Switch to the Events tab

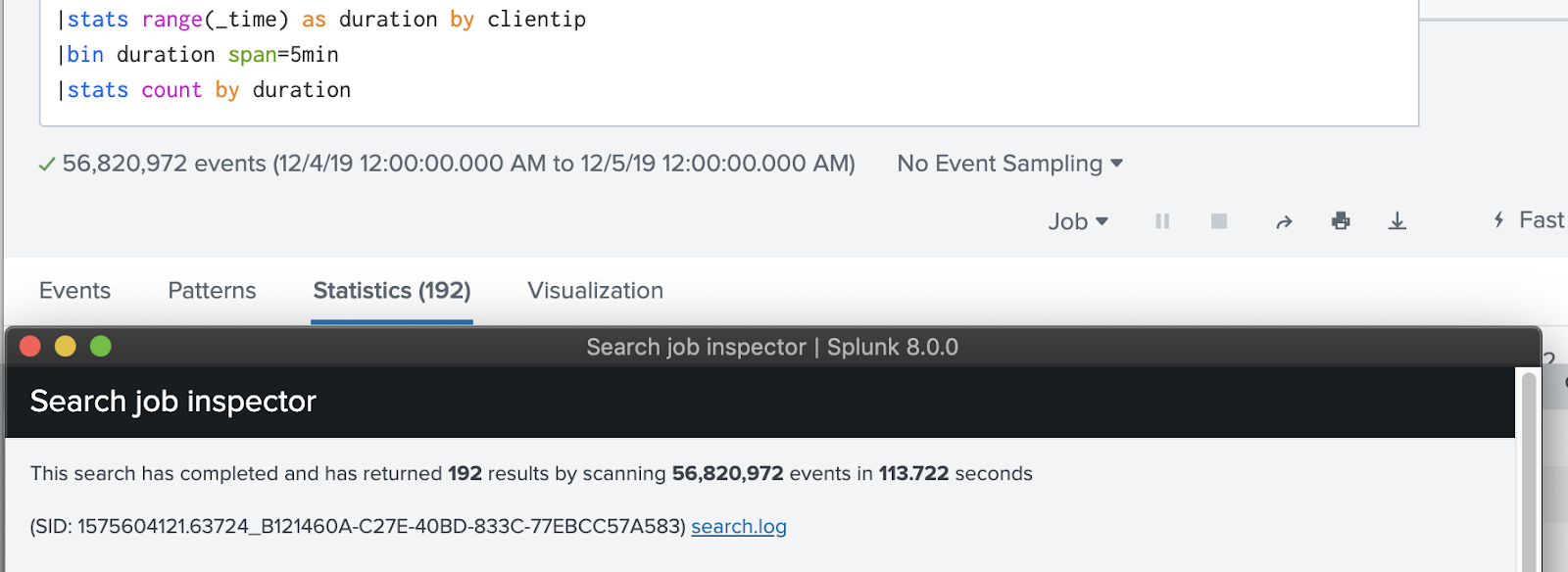[74, 291]
